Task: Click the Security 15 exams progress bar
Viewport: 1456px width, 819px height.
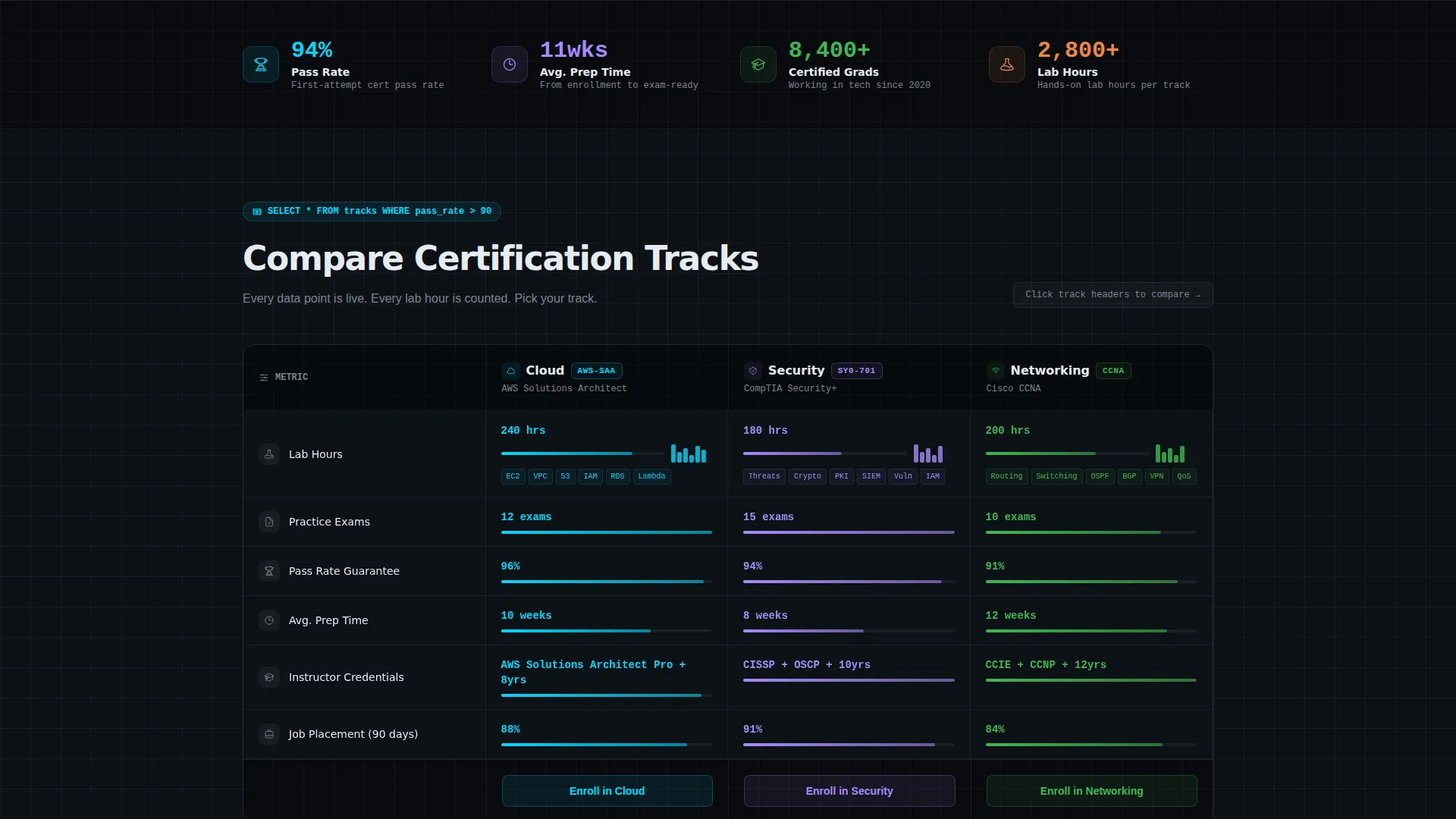Action: click(x=849, y=532)
